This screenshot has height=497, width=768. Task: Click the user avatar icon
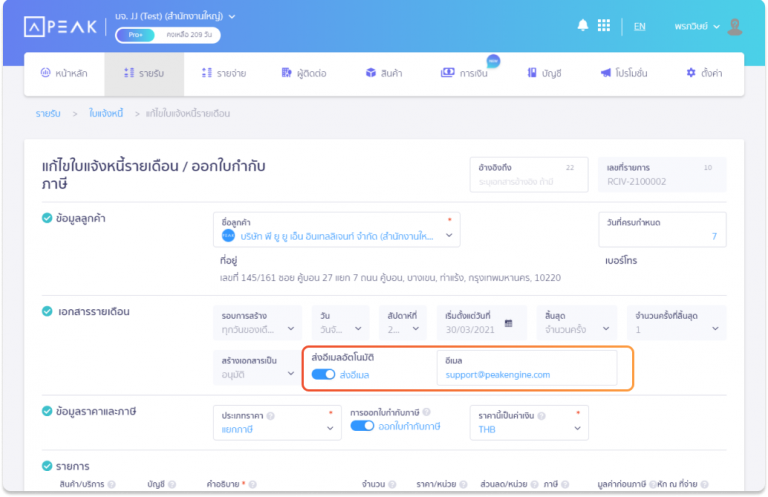[x=734, y=26]
